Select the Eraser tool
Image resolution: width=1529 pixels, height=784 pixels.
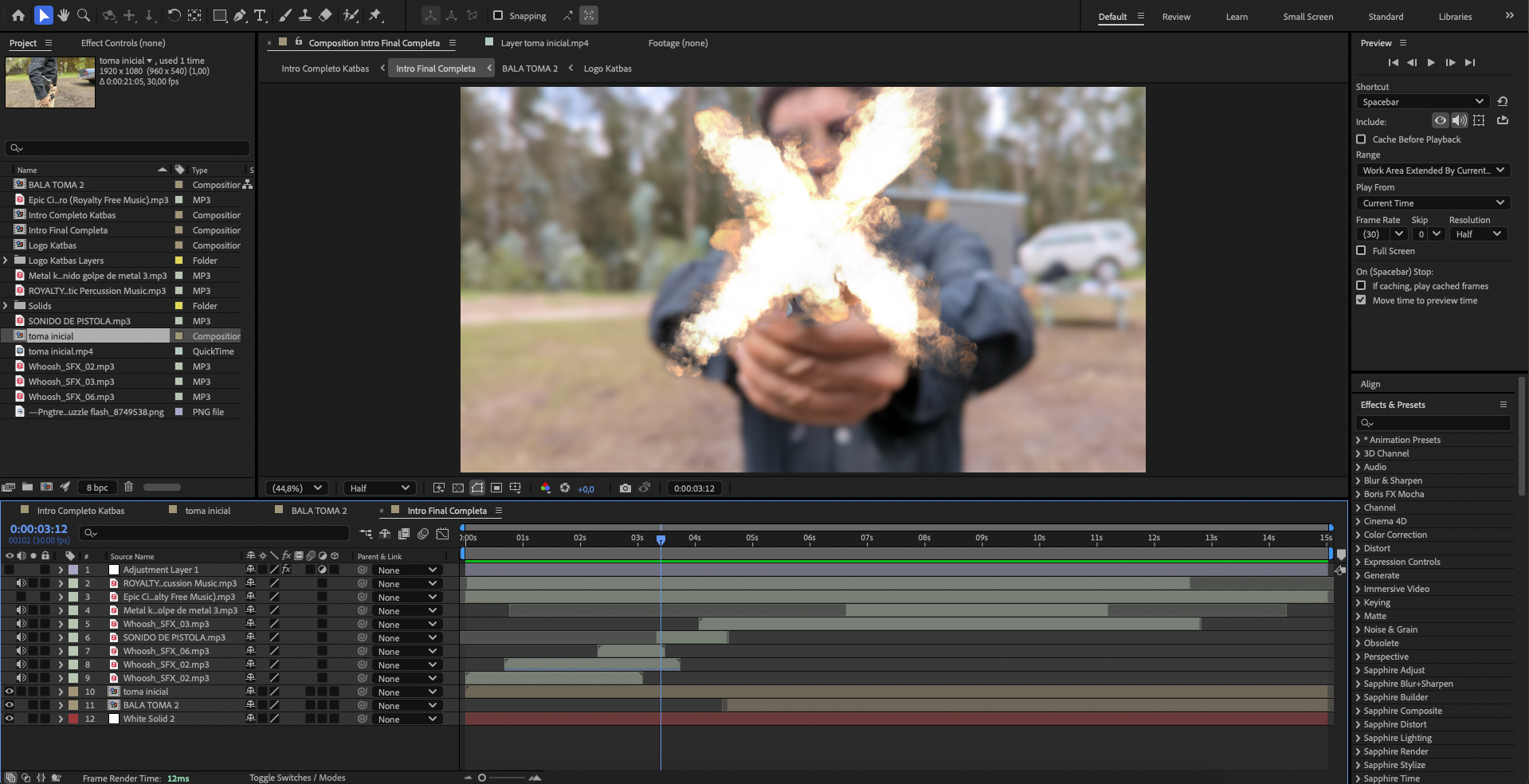click(325, 15)
